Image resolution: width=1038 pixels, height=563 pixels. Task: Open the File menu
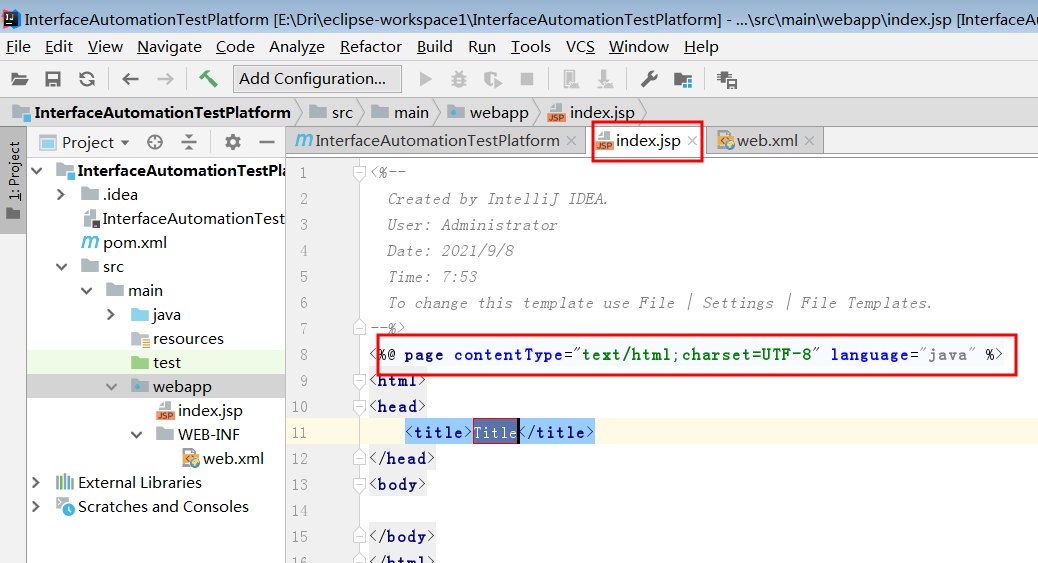tap(18, 47)
